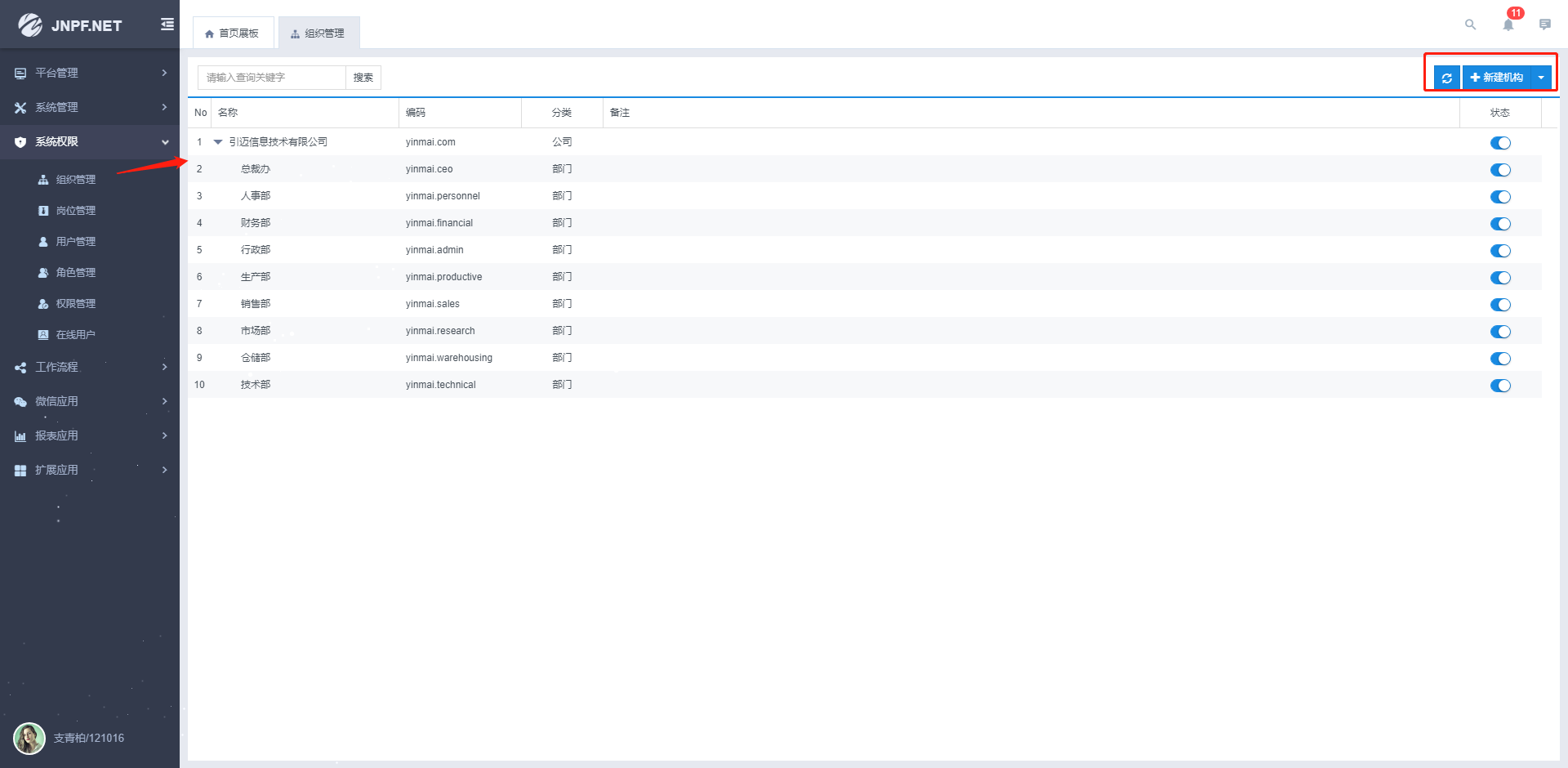The image size is (1568, 768).
Task: Expand the 报表应用 menu chevron
Action: pos(164,435)
